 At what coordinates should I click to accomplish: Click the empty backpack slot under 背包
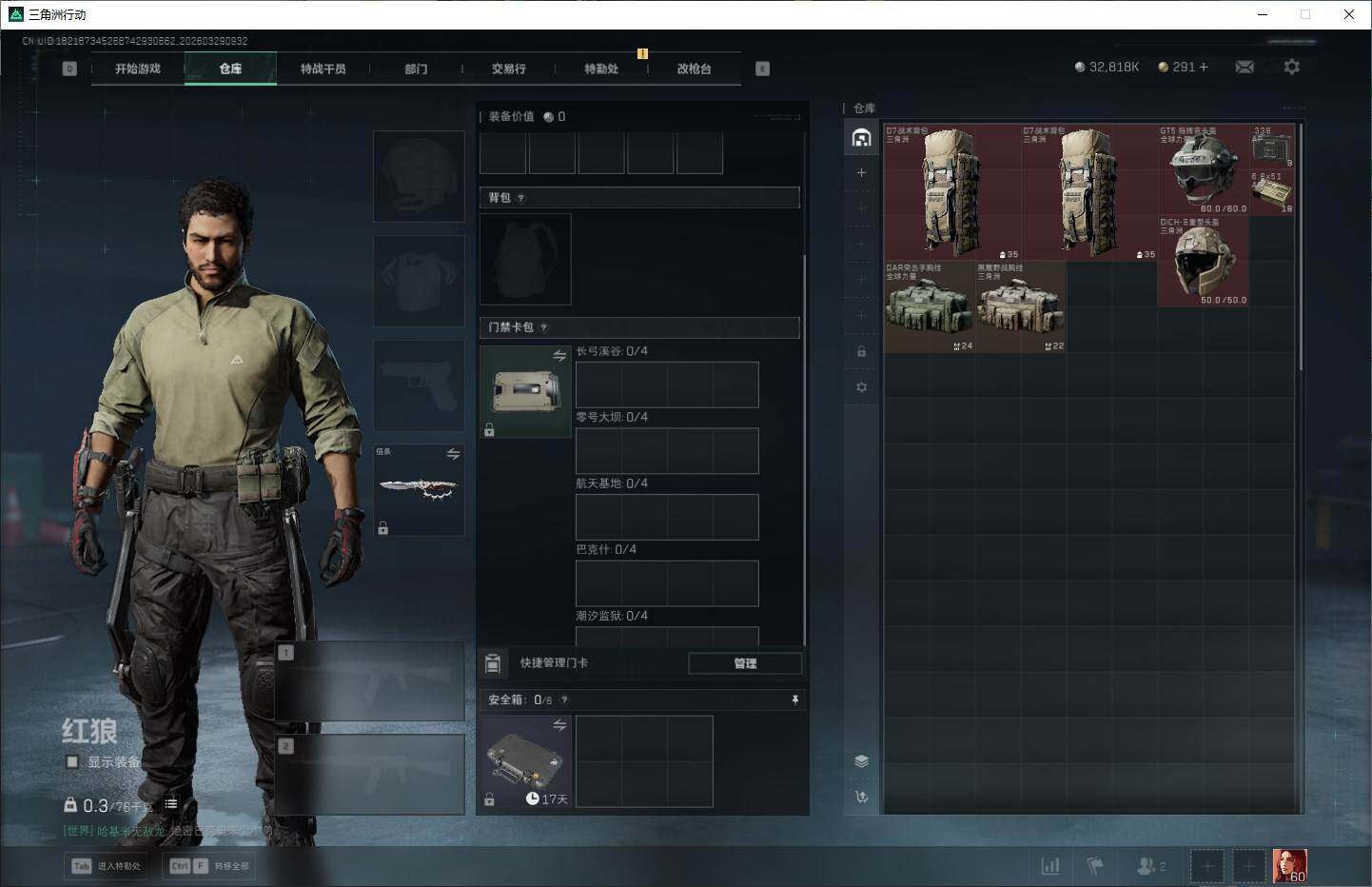coord(525,259)
